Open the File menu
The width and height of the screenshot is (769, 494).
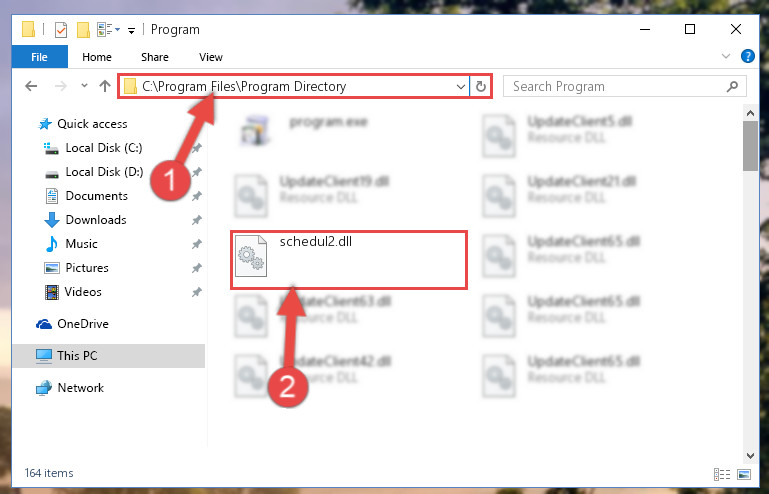(x=39, y=57)
